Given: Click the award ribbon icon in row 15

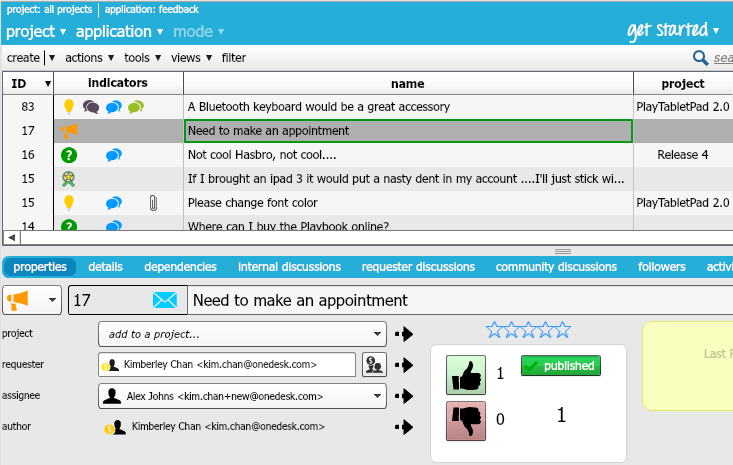Looking at the screenshot, I should 69,179.
